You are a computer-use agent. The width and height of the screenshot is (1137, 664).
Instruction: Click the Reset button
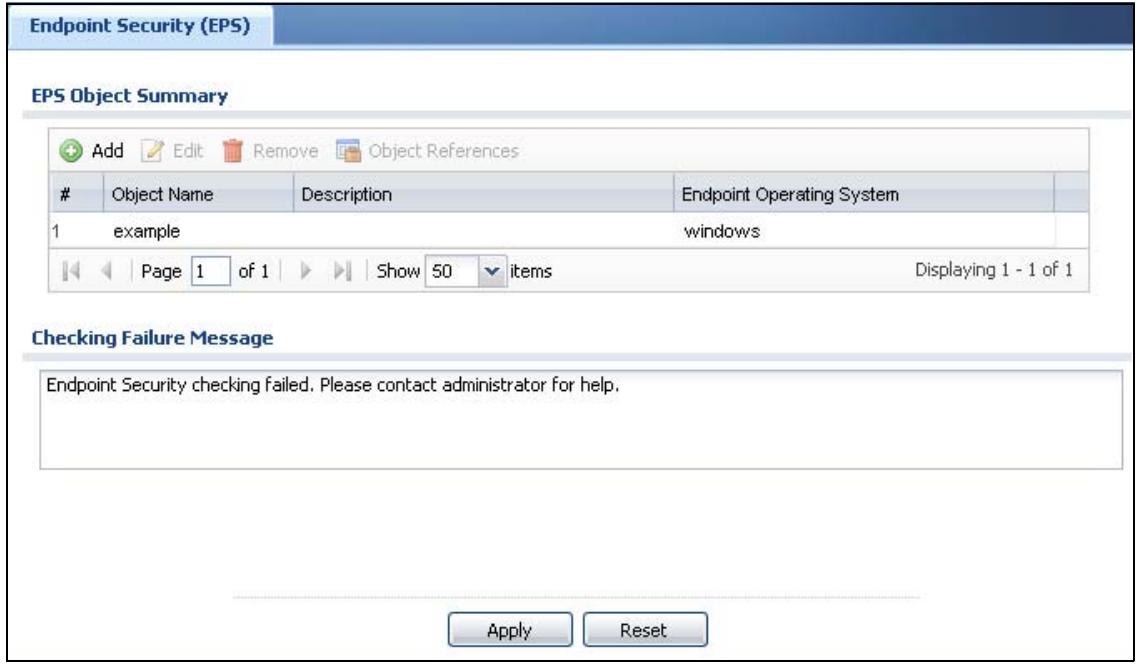tap(645, 630)
